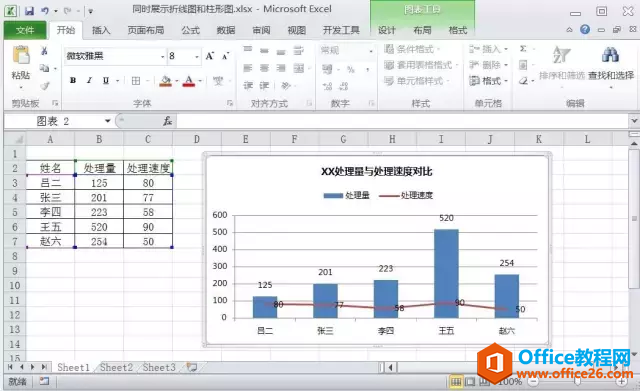Click the macro record icon in status bar

(44, 381)
